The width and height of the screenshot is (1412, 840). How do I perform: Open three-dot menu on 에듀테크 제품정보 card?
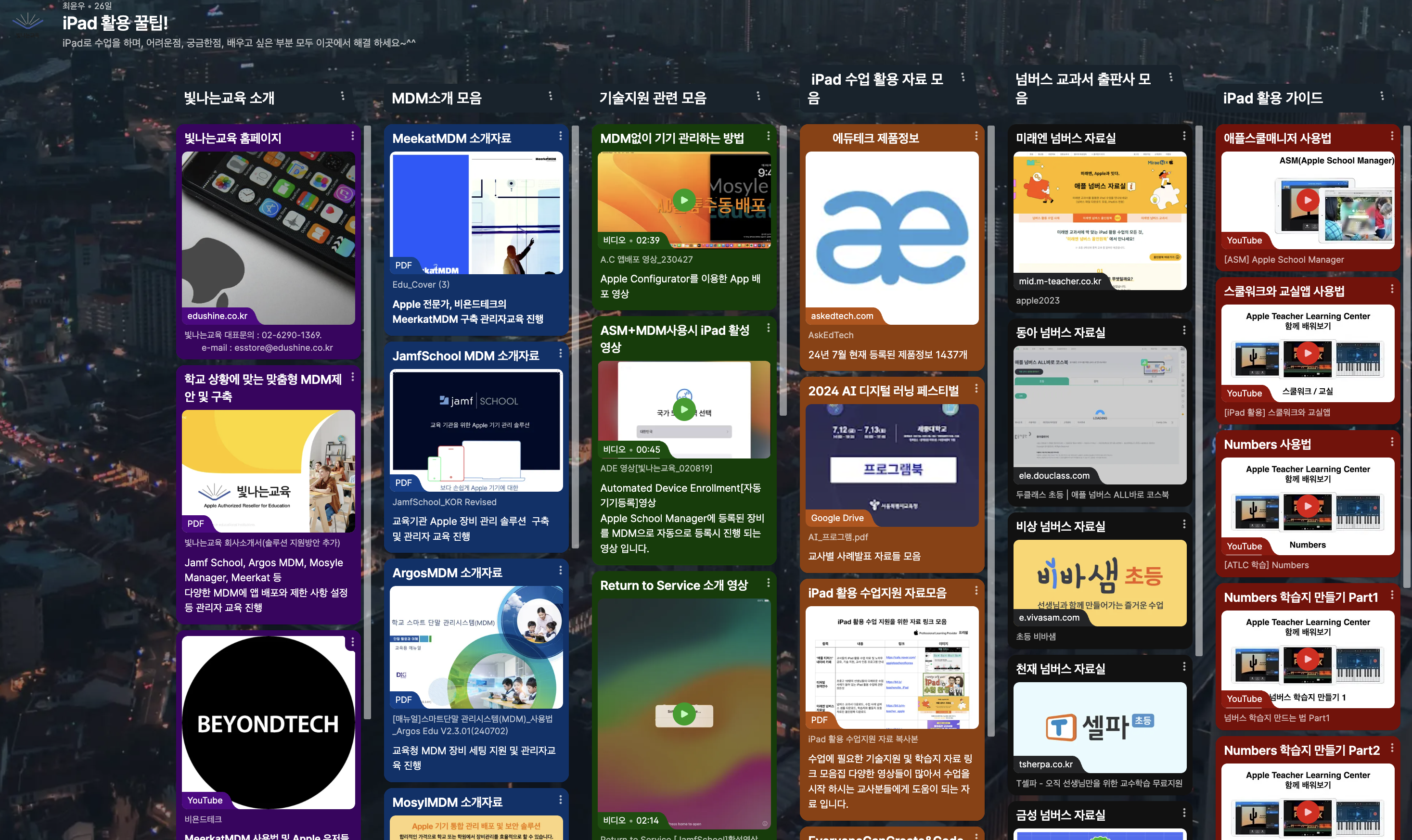pos(976,136)
